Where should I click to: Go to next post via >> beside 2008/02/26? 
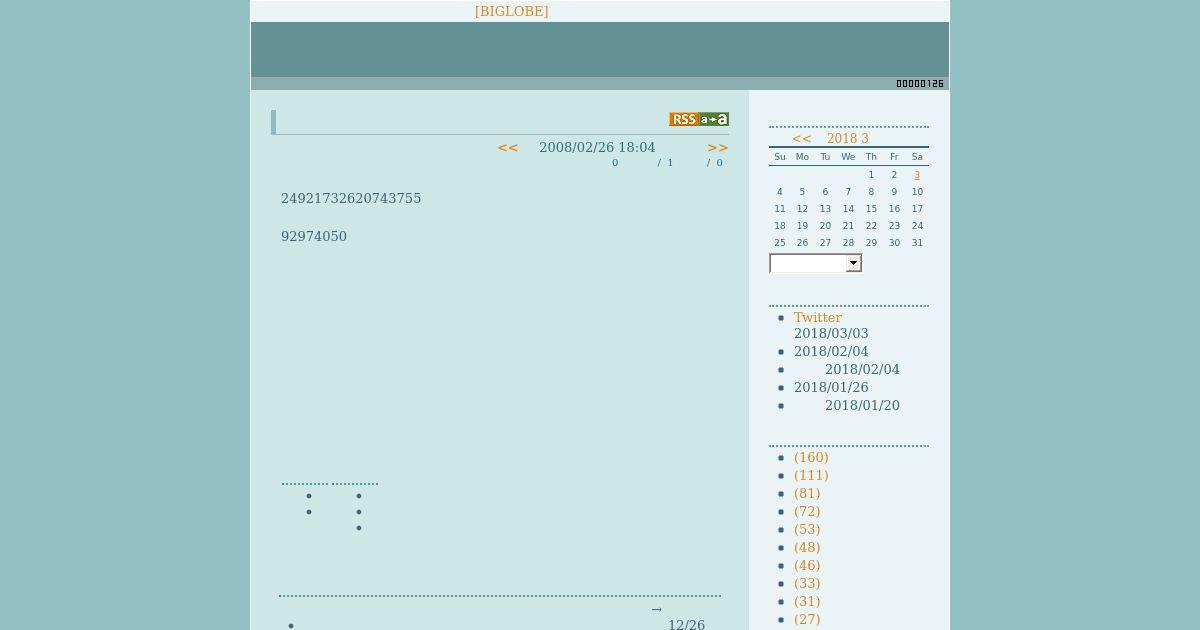(x=718, y=147)
